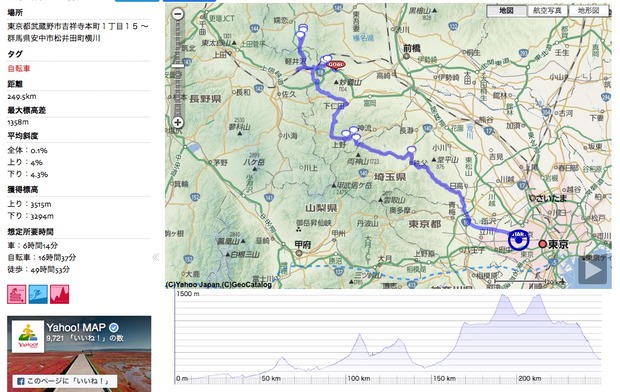Click the 軽井沢 label on the map

coord(296,61)
